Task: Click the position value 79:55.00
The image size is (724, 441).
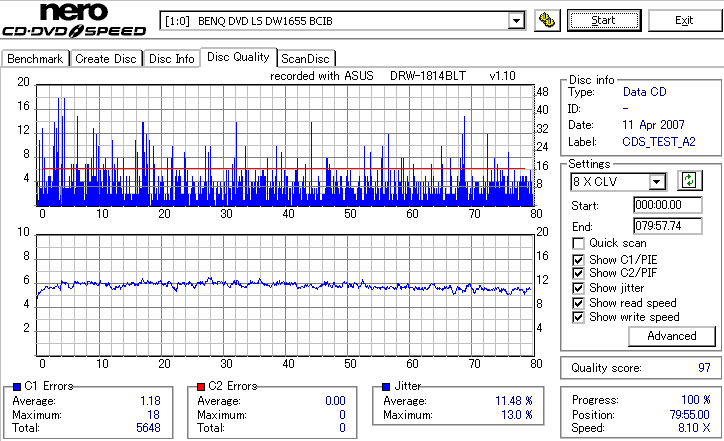Action: [689, 415]
